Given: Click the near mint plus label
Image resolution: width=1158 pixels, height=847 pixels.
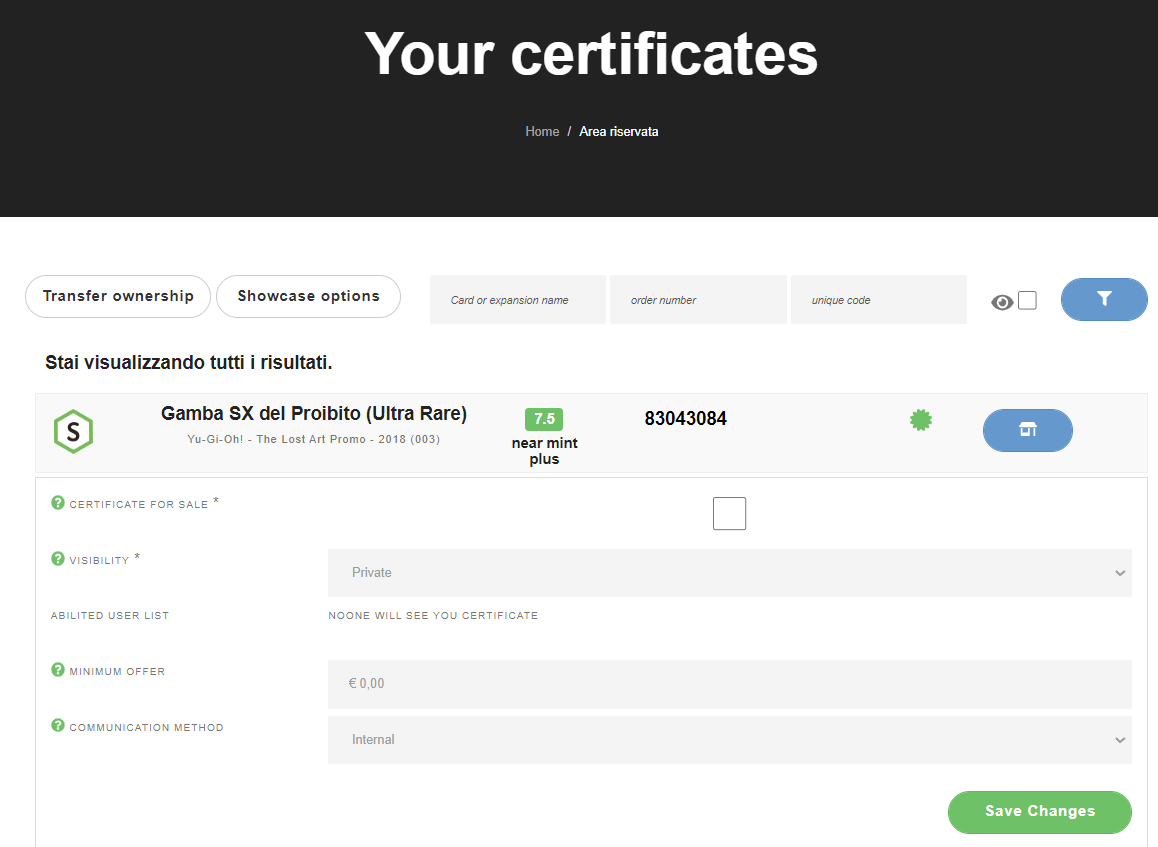Looking at the screenshot, I should (x=544, y=451).
